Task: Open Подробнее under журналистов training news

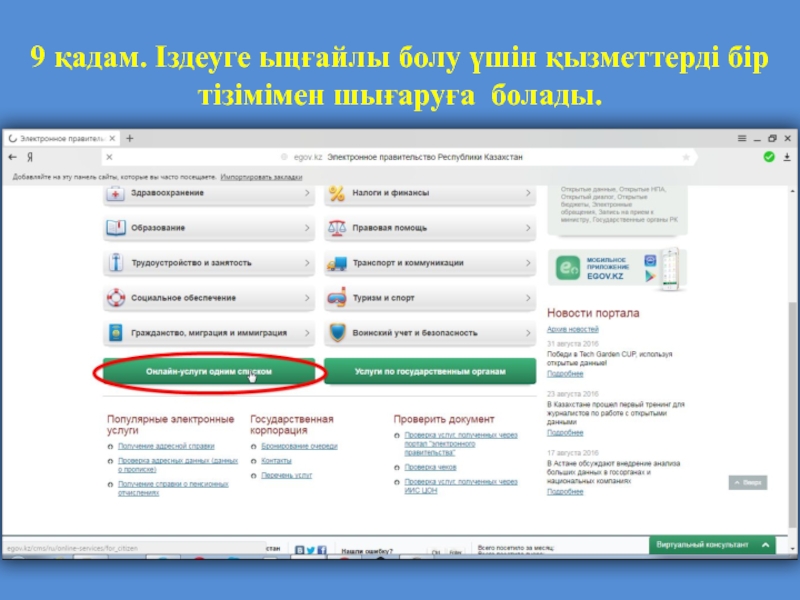Action: (565, 433)
